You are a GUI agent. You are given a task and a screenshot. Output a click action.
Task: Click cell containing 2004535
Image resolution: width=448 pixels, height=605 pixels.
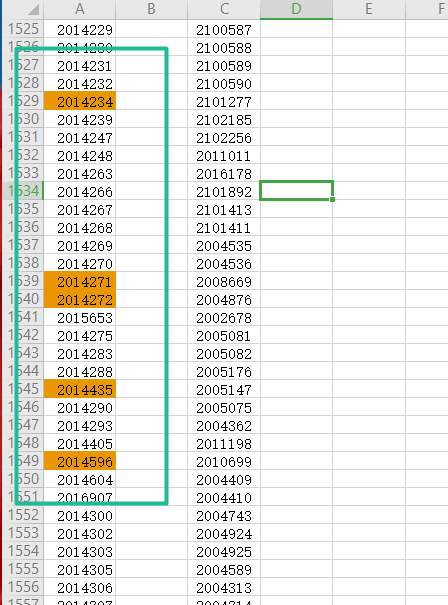224,245
